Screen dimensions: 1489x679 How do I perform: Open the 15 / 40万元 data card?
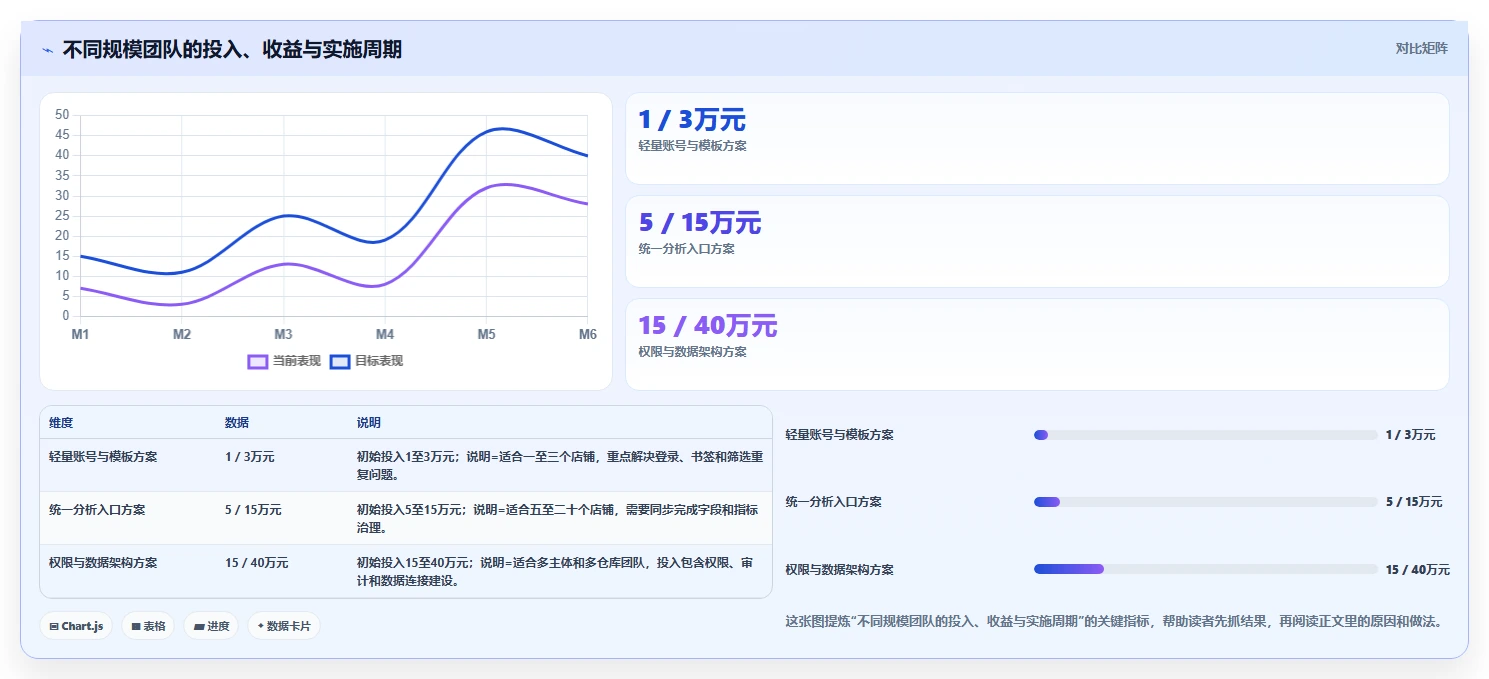point(1037,344)
